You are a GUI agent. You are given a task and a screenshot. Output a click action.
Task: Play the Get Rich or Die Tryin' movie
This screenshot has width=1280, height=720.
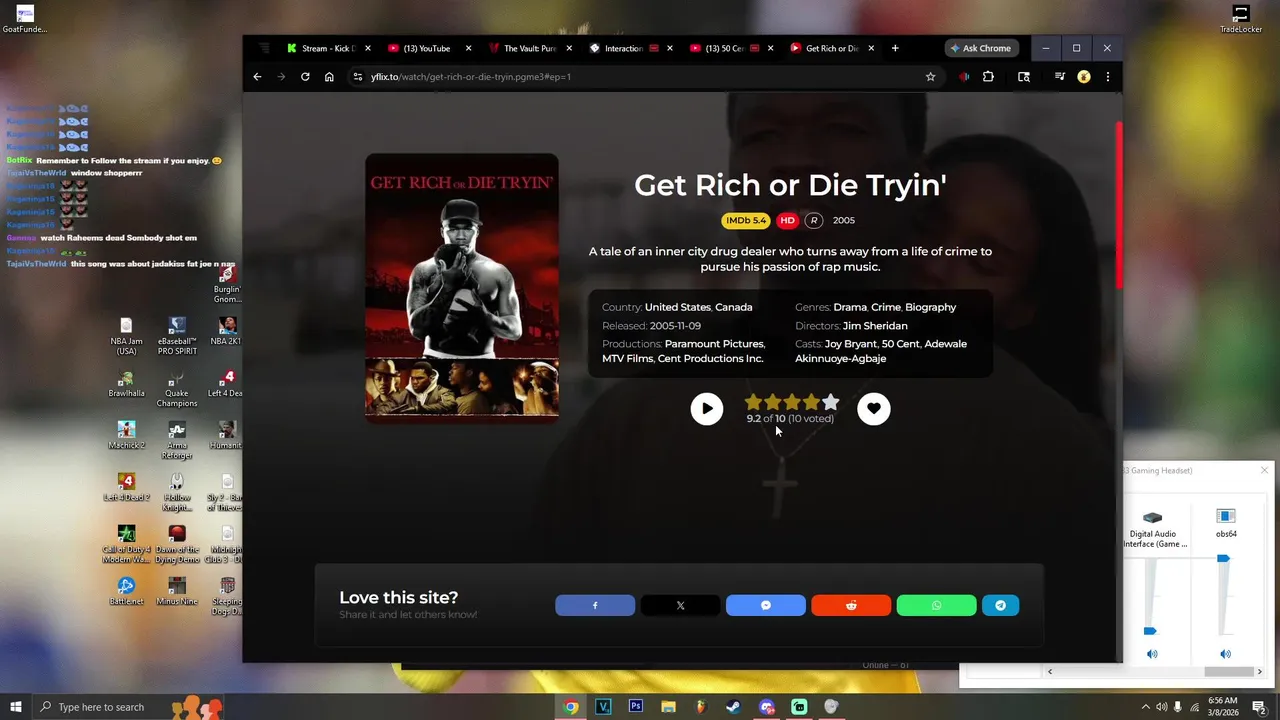point(706,408)
